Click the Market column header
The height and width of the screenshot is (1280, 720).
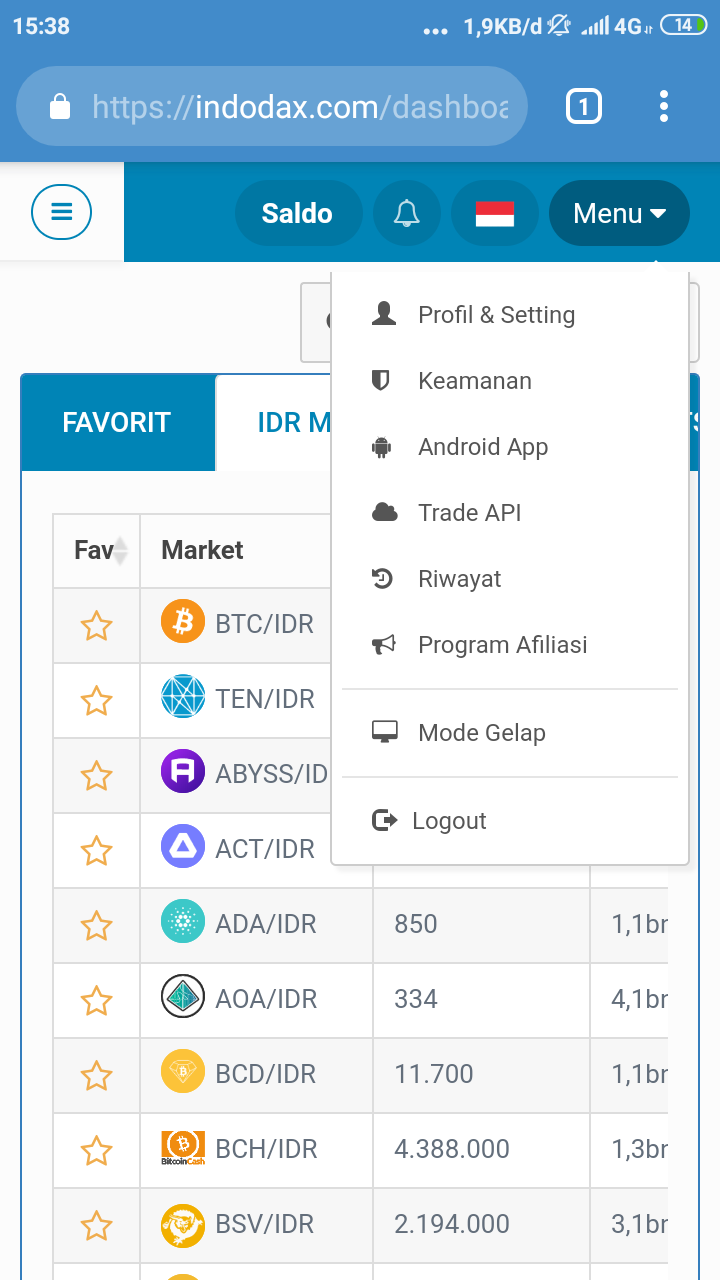(x=202, y=550)
